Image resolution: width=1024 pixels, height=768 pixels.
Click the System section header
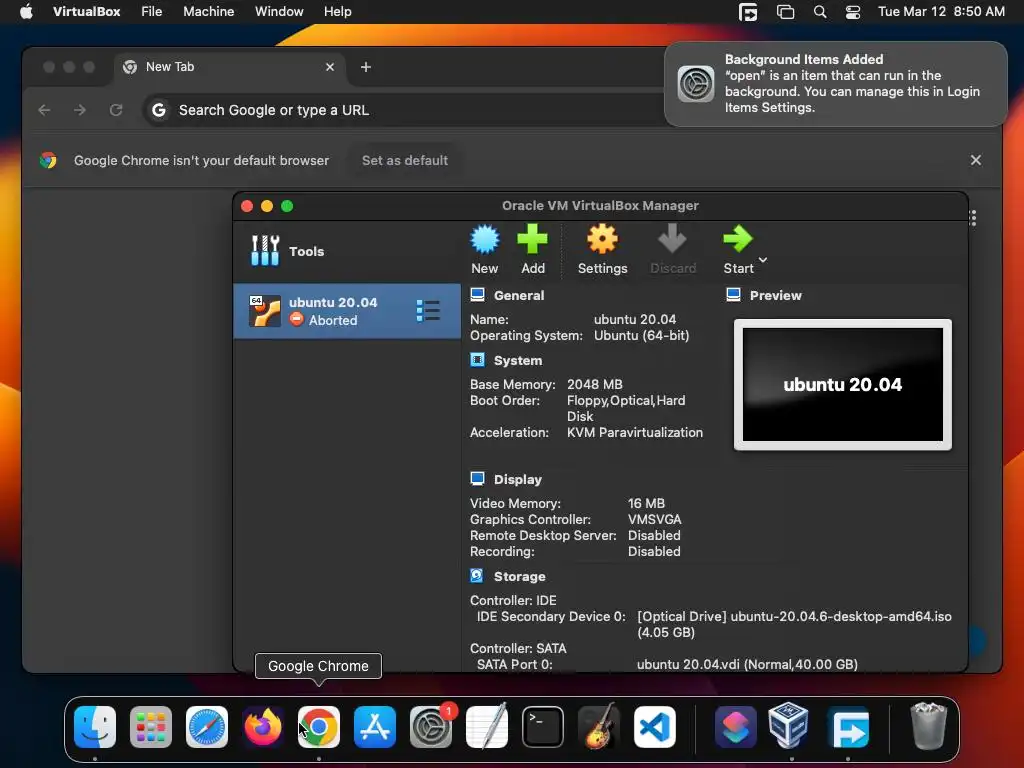tap(518, 360)
